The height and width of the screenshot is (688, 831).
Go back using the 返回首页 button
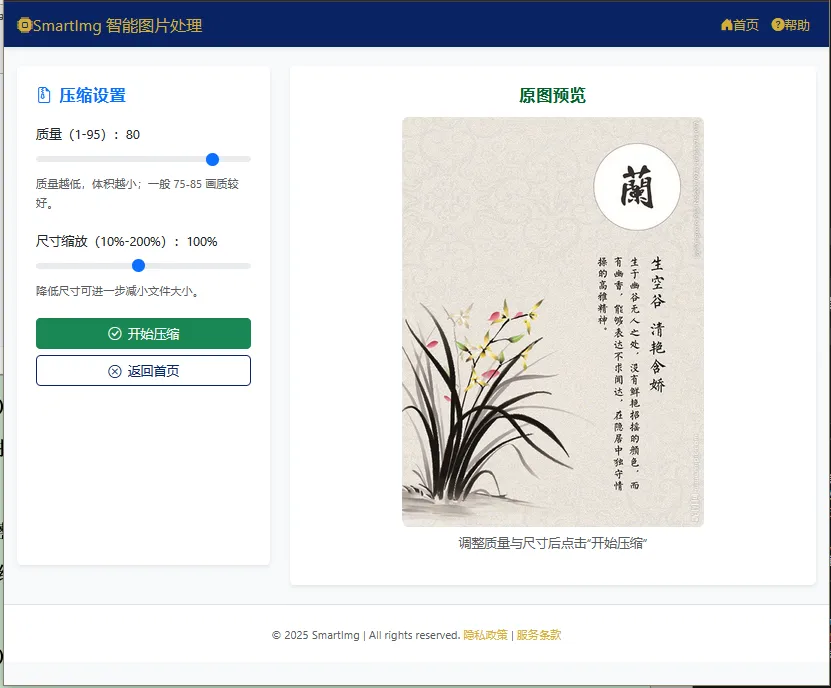pyautogui.click(x=143, y=371)
